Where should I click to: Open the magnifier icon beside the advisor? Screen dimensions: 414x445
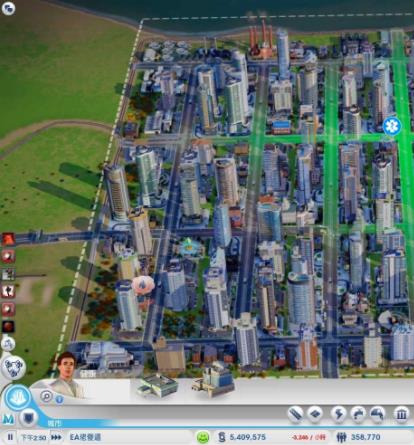[47, 396]
